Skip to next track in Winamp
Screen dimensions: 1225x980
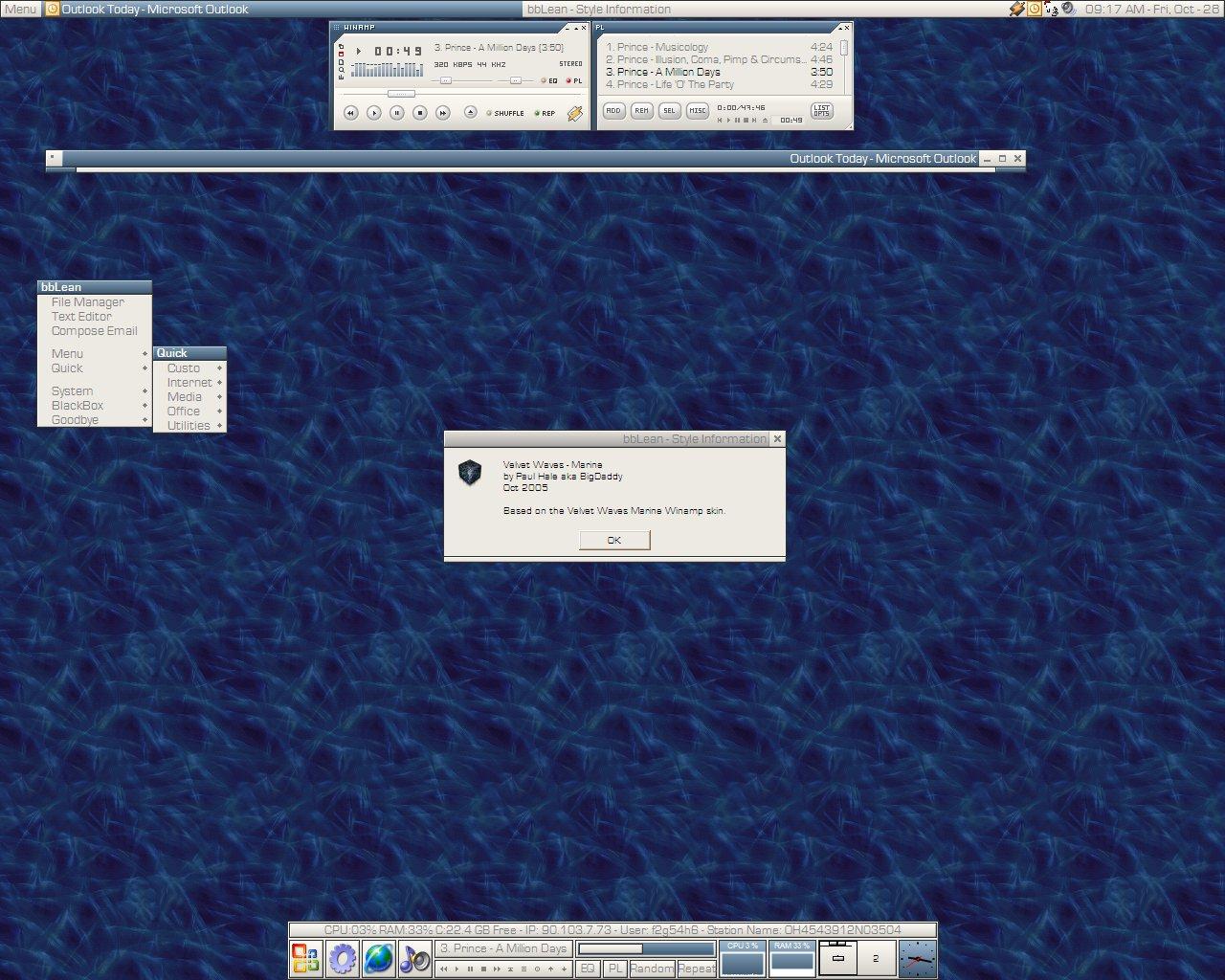[x=443, y=113]
